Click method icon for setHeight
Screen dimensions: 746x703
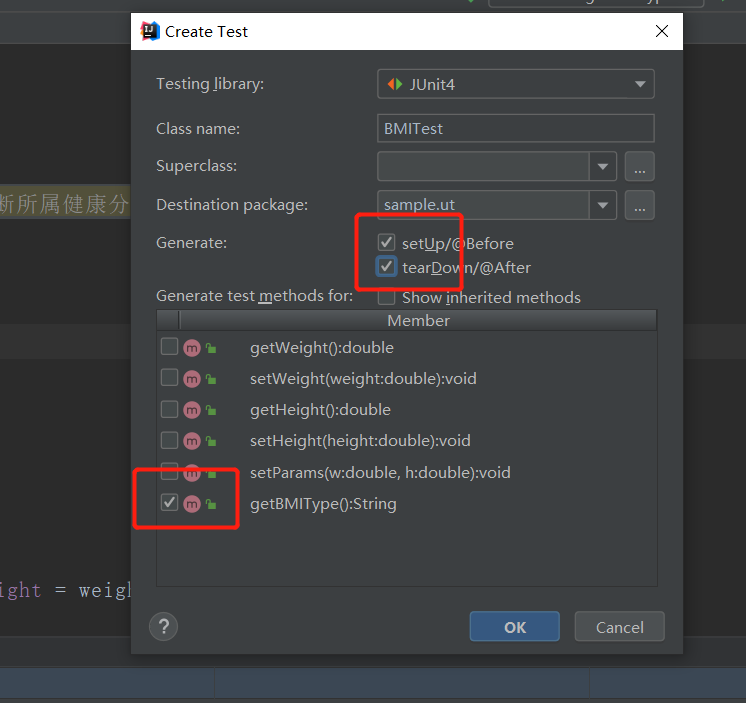pos(192,441)
